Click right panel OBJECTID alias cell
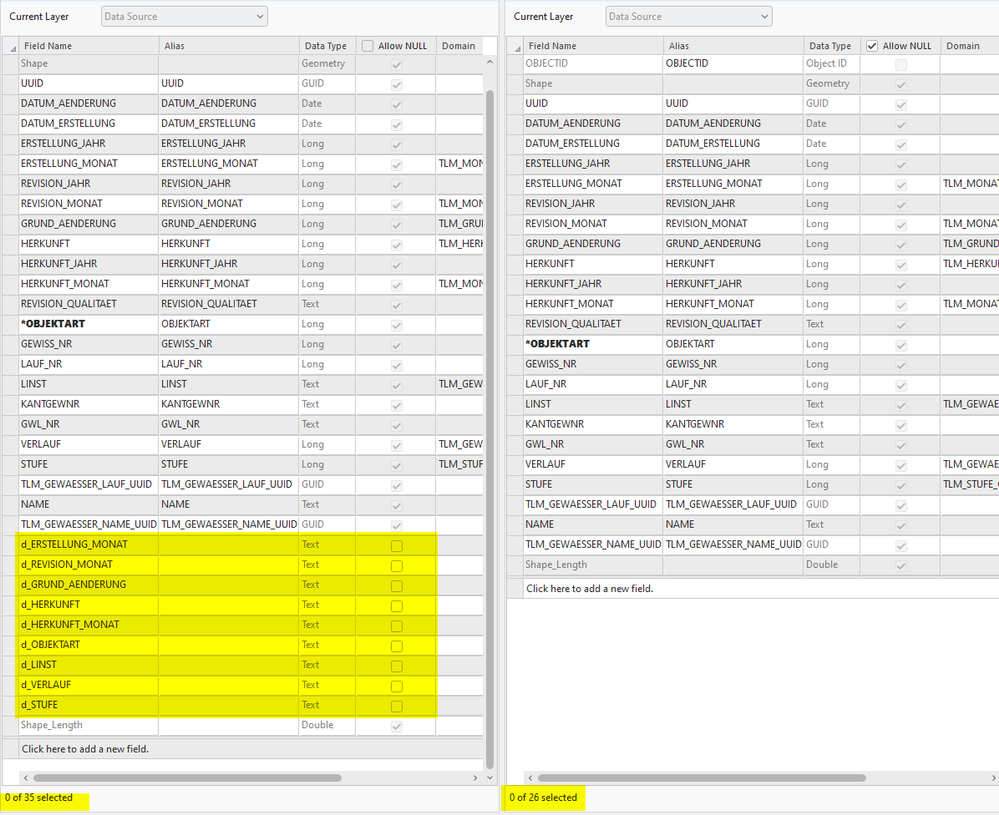This screenshot has height=815, width=999. [733, 63]
